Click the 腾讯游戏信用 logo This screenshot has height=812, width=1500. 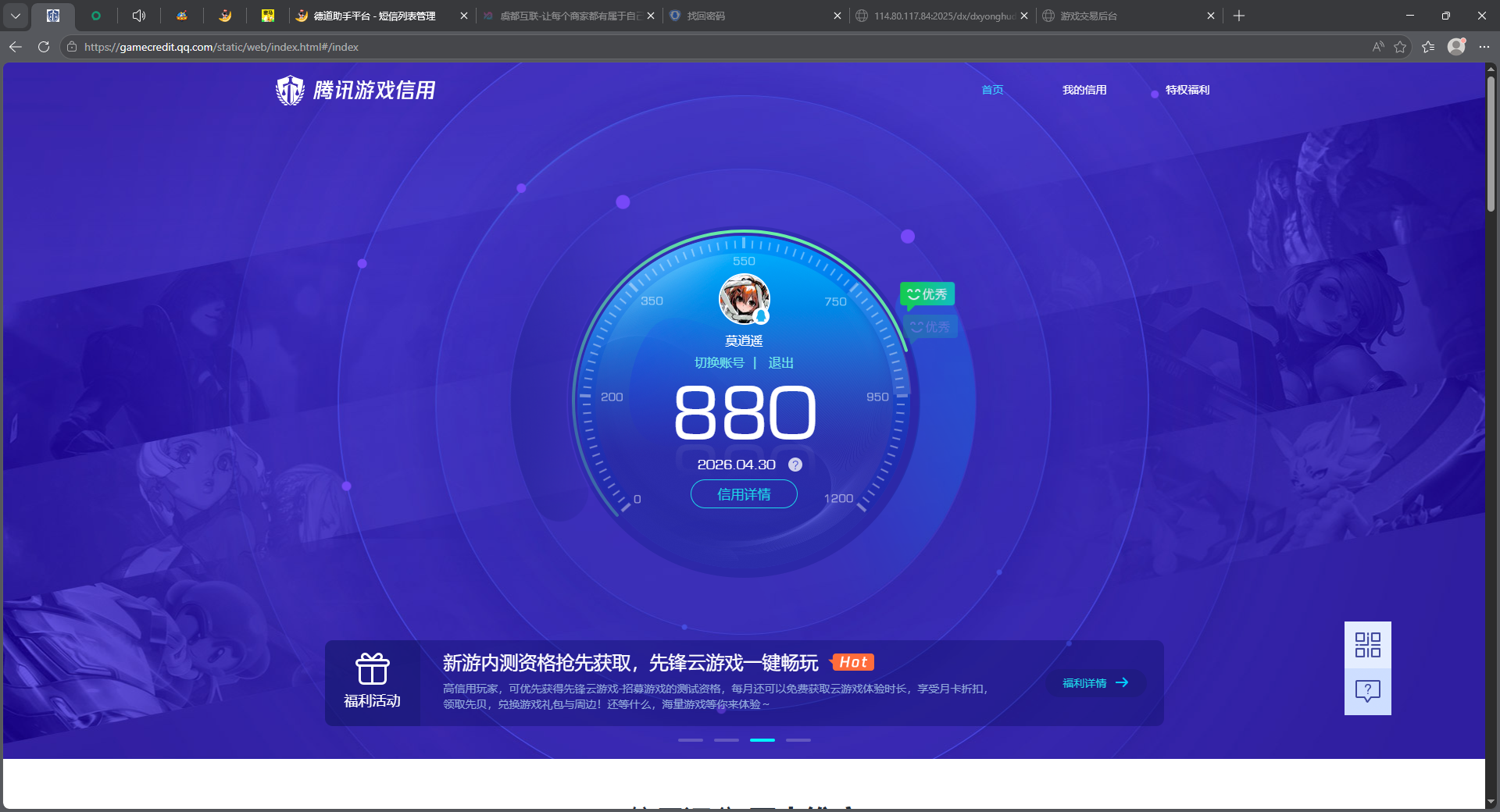coord(355,90)
